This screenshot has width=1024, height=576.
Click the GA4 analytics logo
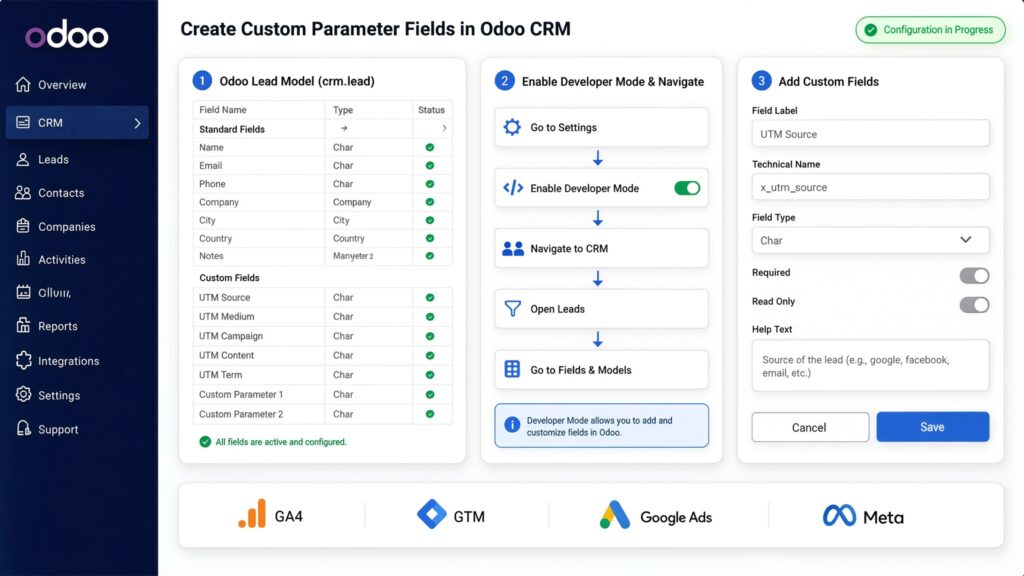point(252,514)
